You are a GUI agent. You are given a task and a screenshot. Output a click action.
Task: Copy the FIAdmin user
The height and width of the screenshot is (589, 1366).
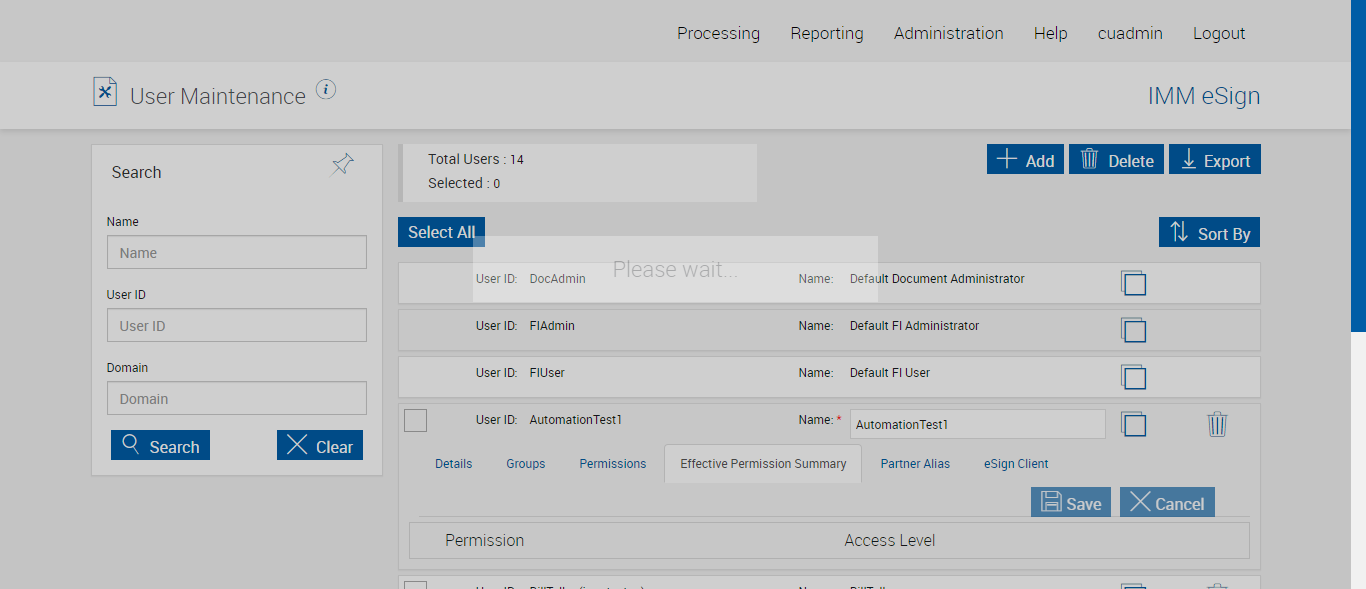(x=1133, y=330)
